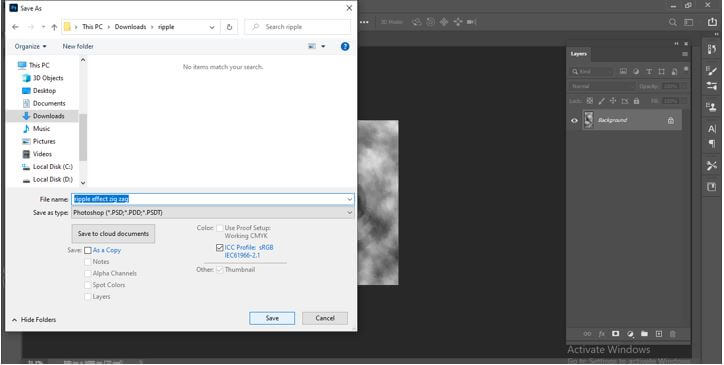Select Local Disk (C:) in navigation tree
This screenshot has width=724, height=365.
[52, 167]
